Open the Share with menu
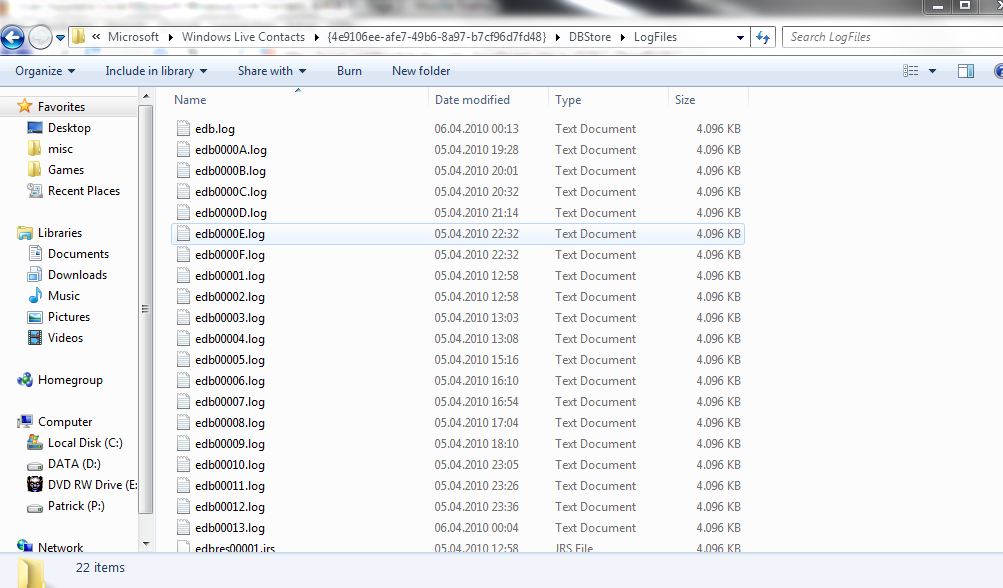Screen dimensions: 1003x588 pyautogui.click(x=272, y=71)
